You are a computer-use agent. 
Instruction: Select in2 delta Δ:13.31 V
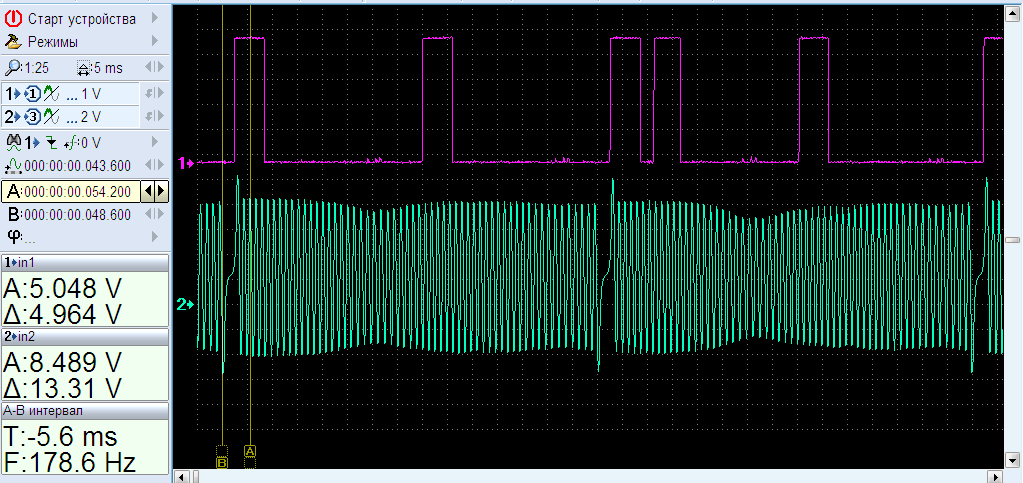click(x=62, y=388)
